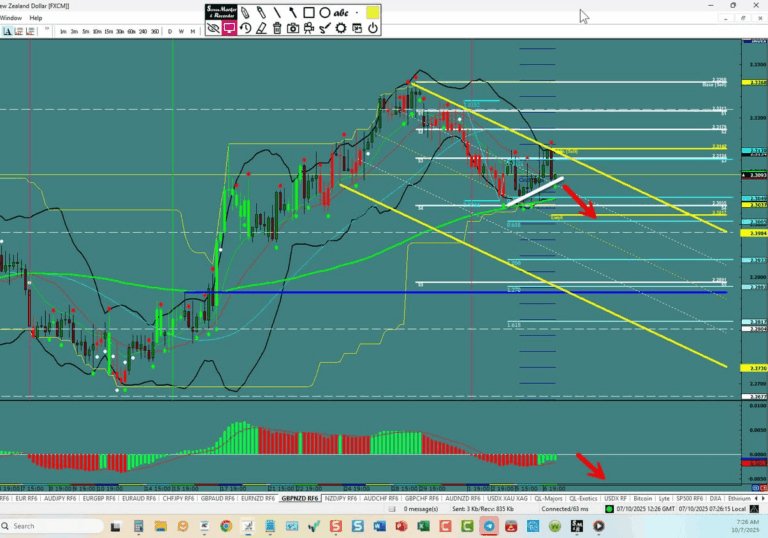Set chart to weekly W timeframe

[181, 31]
